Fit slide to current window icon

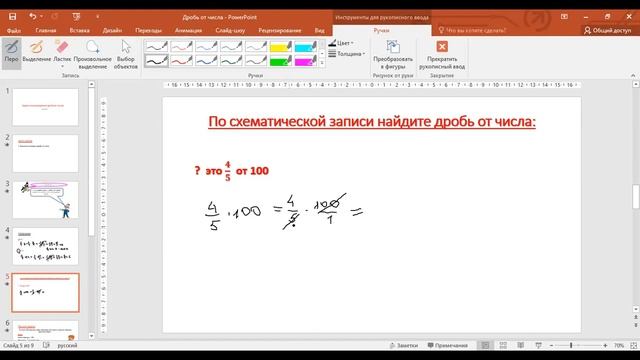tap(633, 345)
